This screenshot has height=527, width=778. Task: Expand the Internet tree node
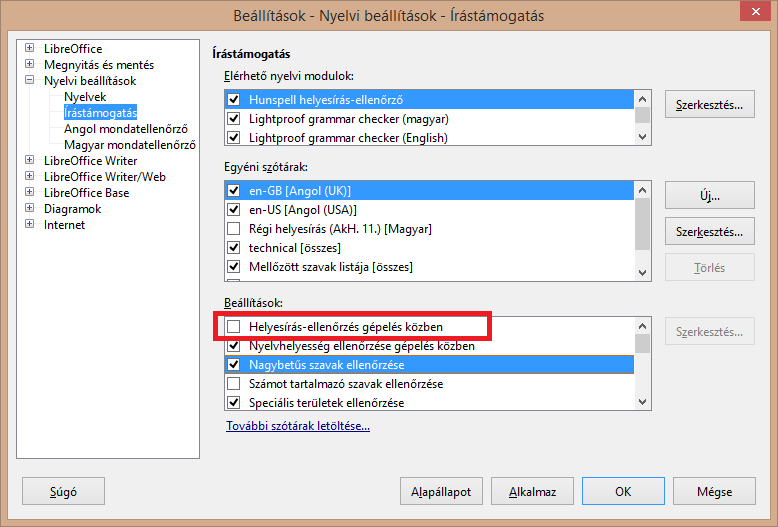point(30,224)
